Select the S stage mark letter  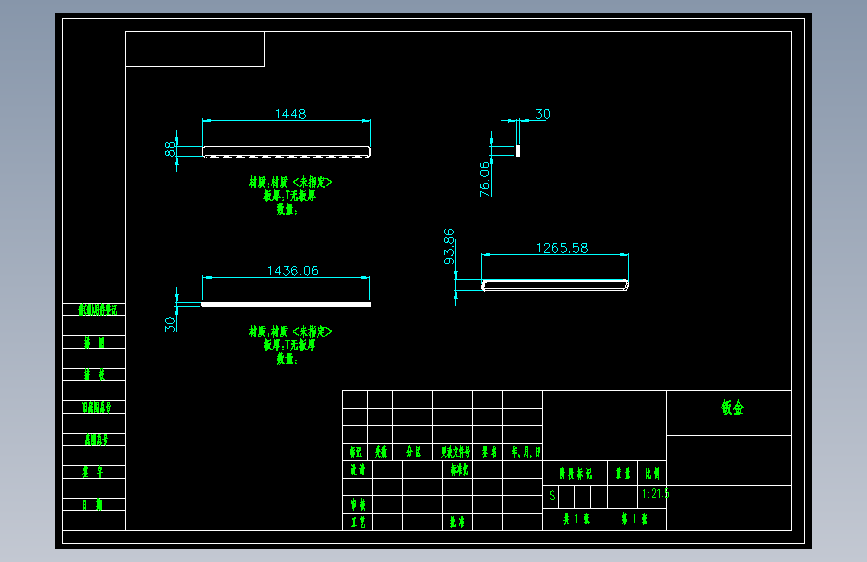point(552,495)
